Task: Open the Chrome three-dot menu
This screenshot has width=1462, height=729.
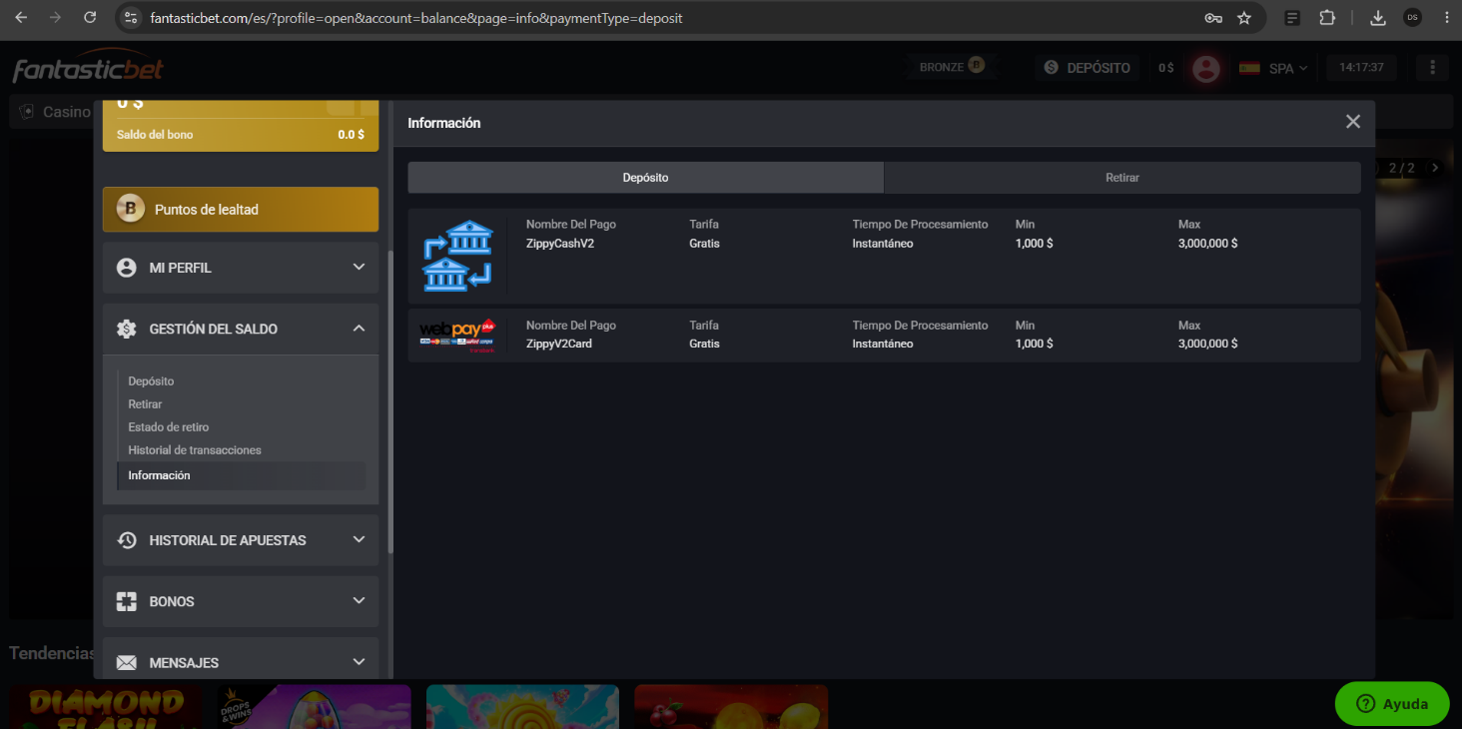Action: click(1447, 18)
